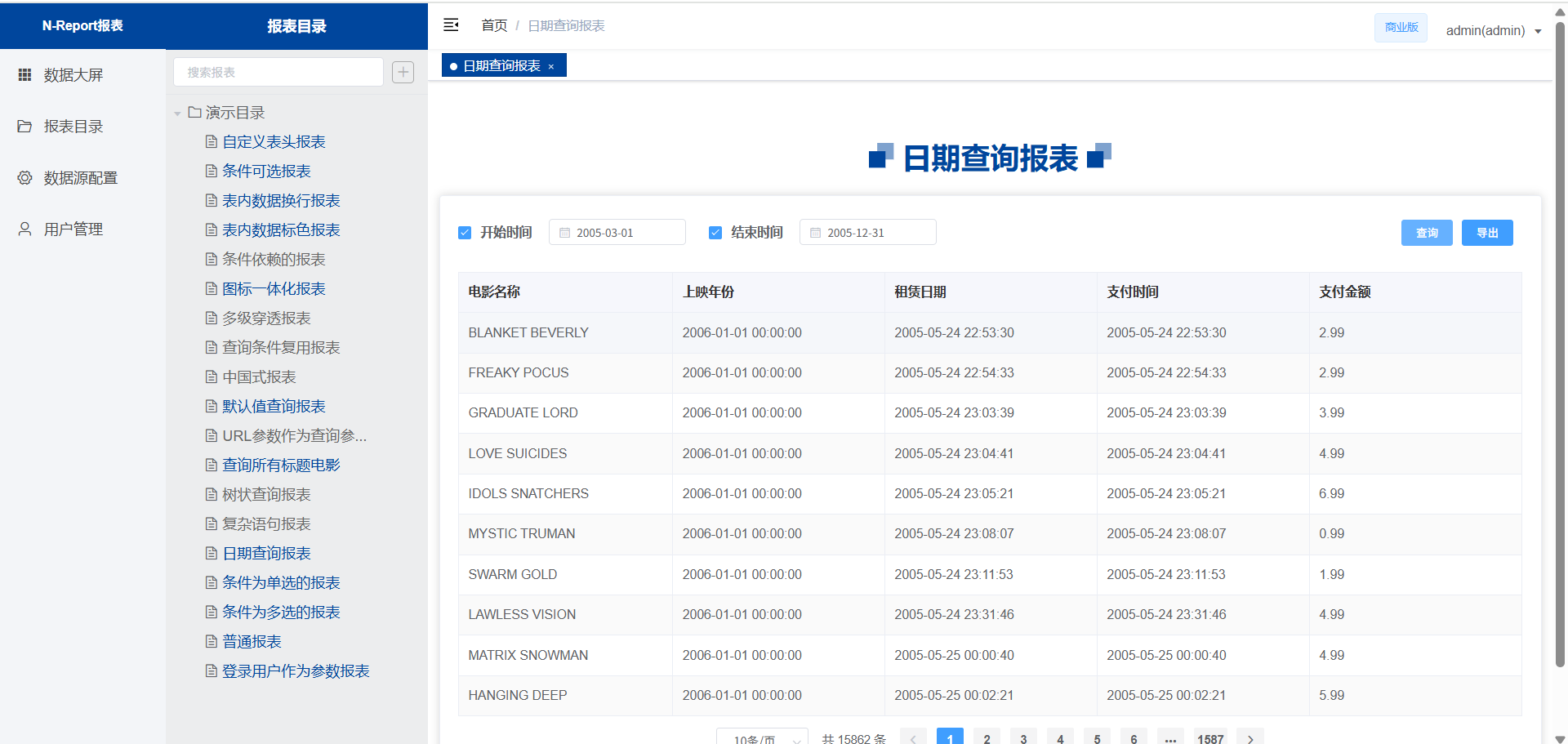Click calendar icon in end date field
Image resolution: width=1568 pixels, height=744 pixels.
click(x=815, y=233)
